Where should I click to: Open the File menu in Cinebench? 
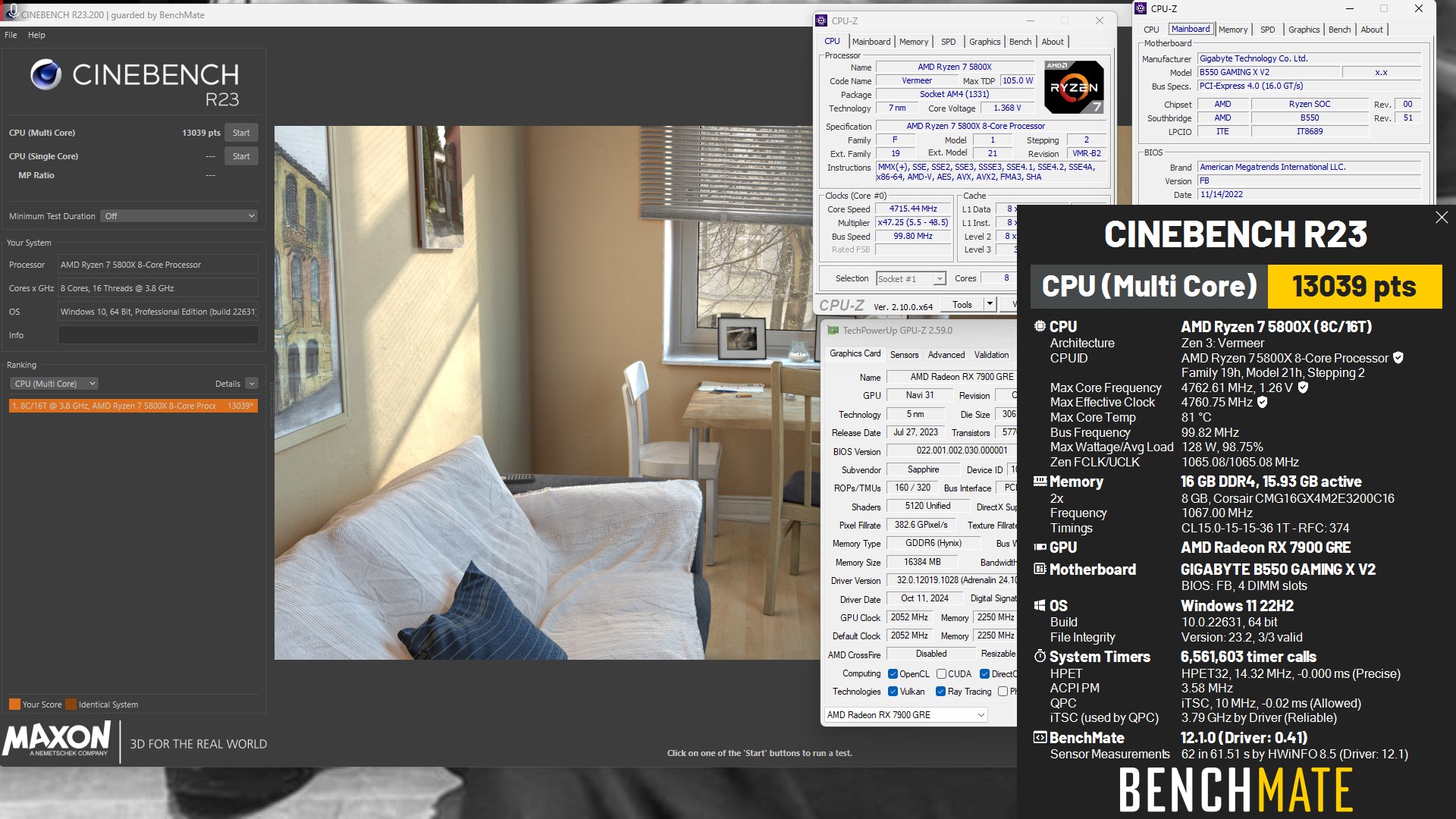point(11,35)
